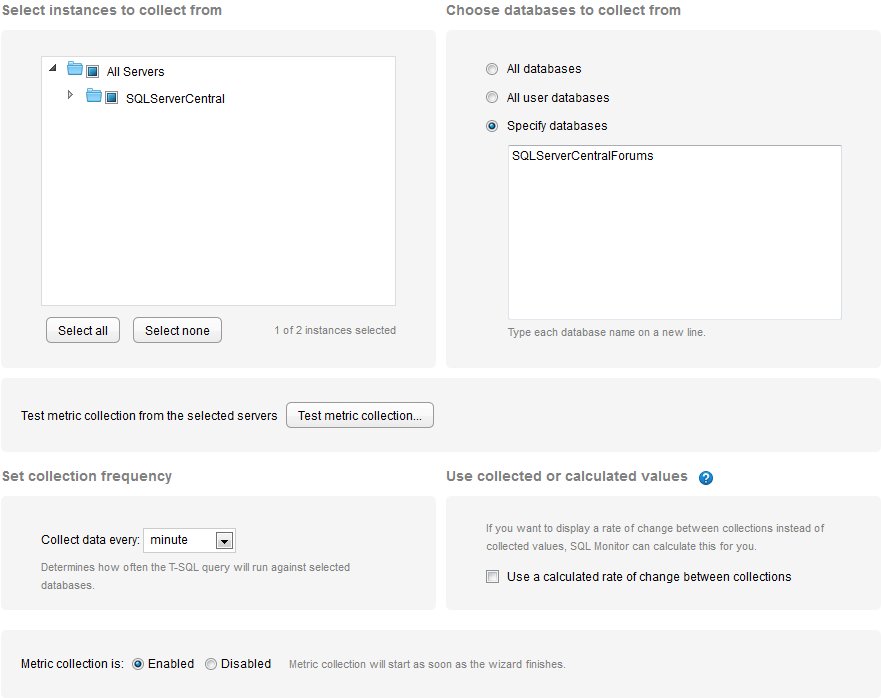Toggle the SQLServerCentral tree checkbox

(x=112, y=98)
